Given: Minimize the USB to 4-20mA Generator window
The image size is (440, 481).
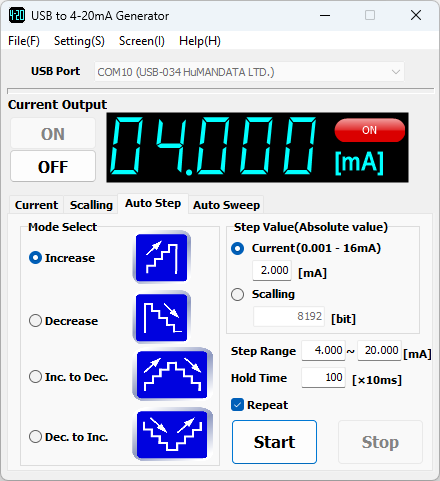Looking at the screenshot, I should 325,15.
